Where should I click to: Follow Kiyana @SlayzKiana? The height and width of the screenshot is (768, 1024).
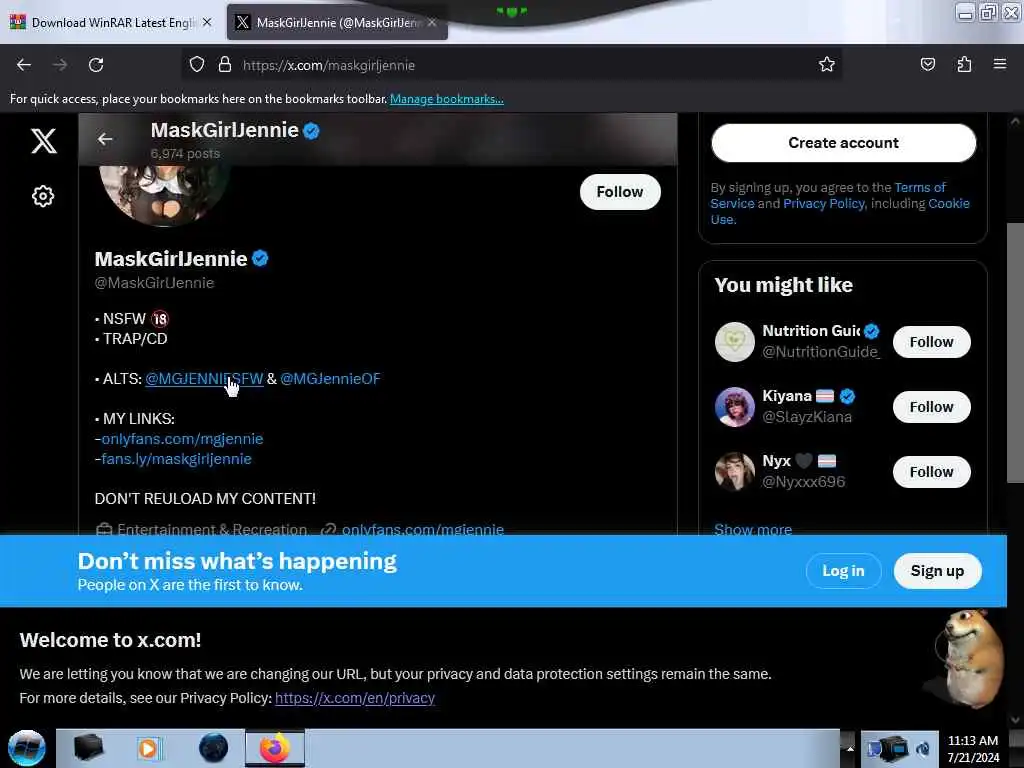(x=931, y=407)
